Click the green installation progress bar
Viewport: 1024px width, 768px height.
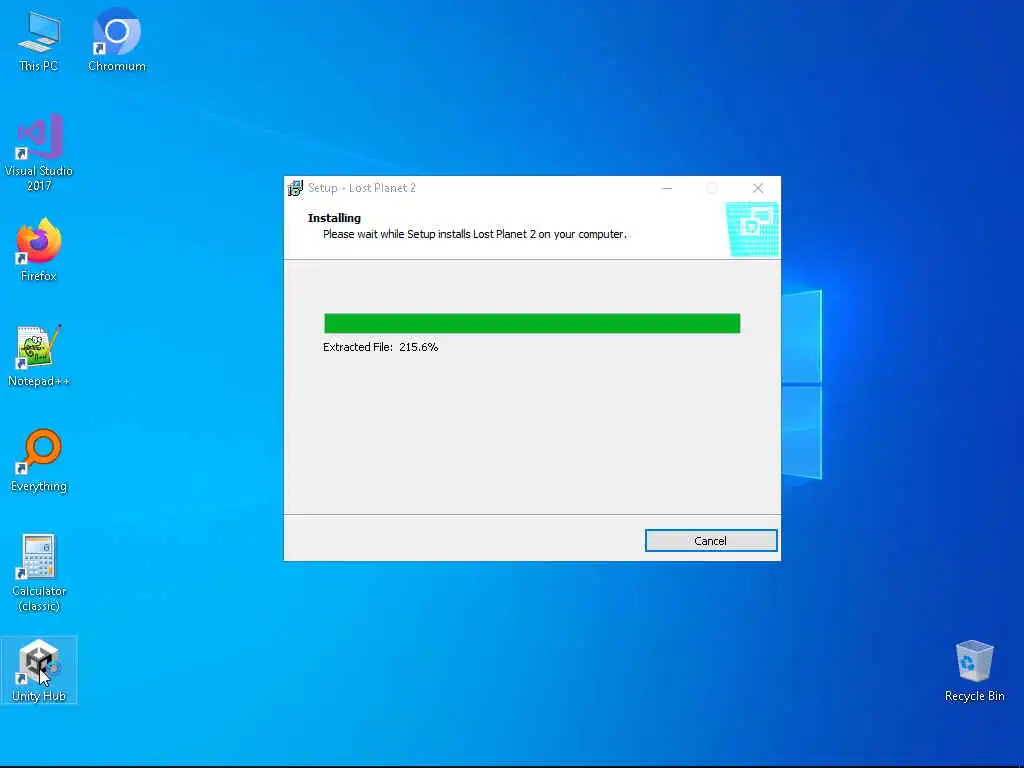532,323
